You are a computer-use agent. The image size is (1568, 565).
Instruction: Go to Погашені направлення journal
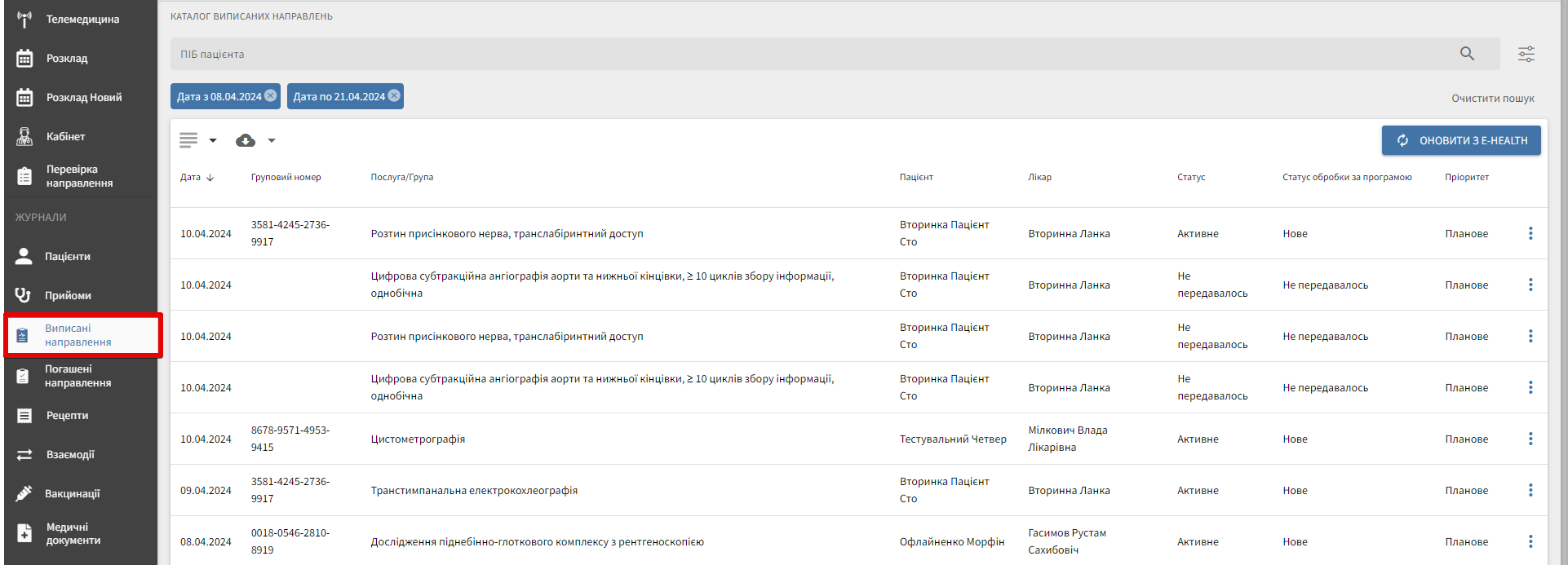78,376
